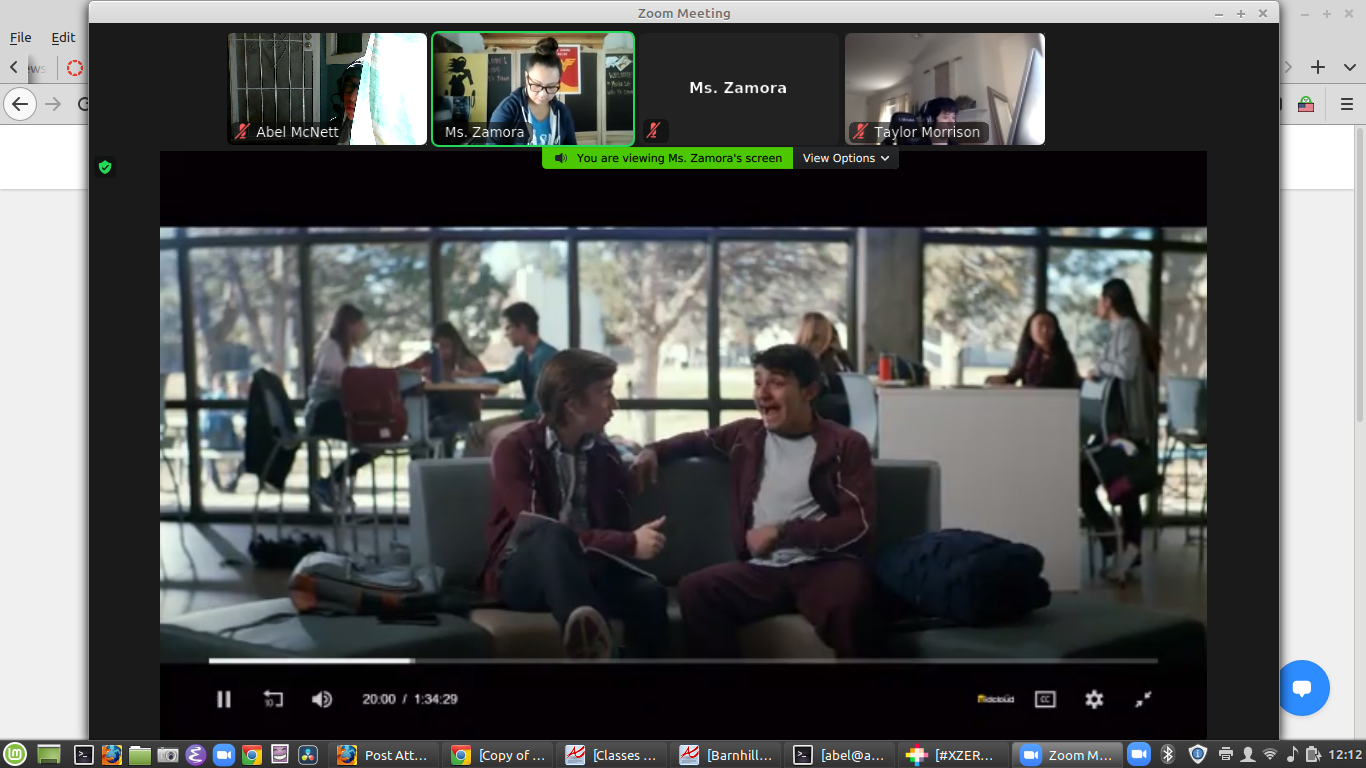Click the viewing Ms. Zamora's screen banner
The image size is (1366, 768).
click(668, 158)
